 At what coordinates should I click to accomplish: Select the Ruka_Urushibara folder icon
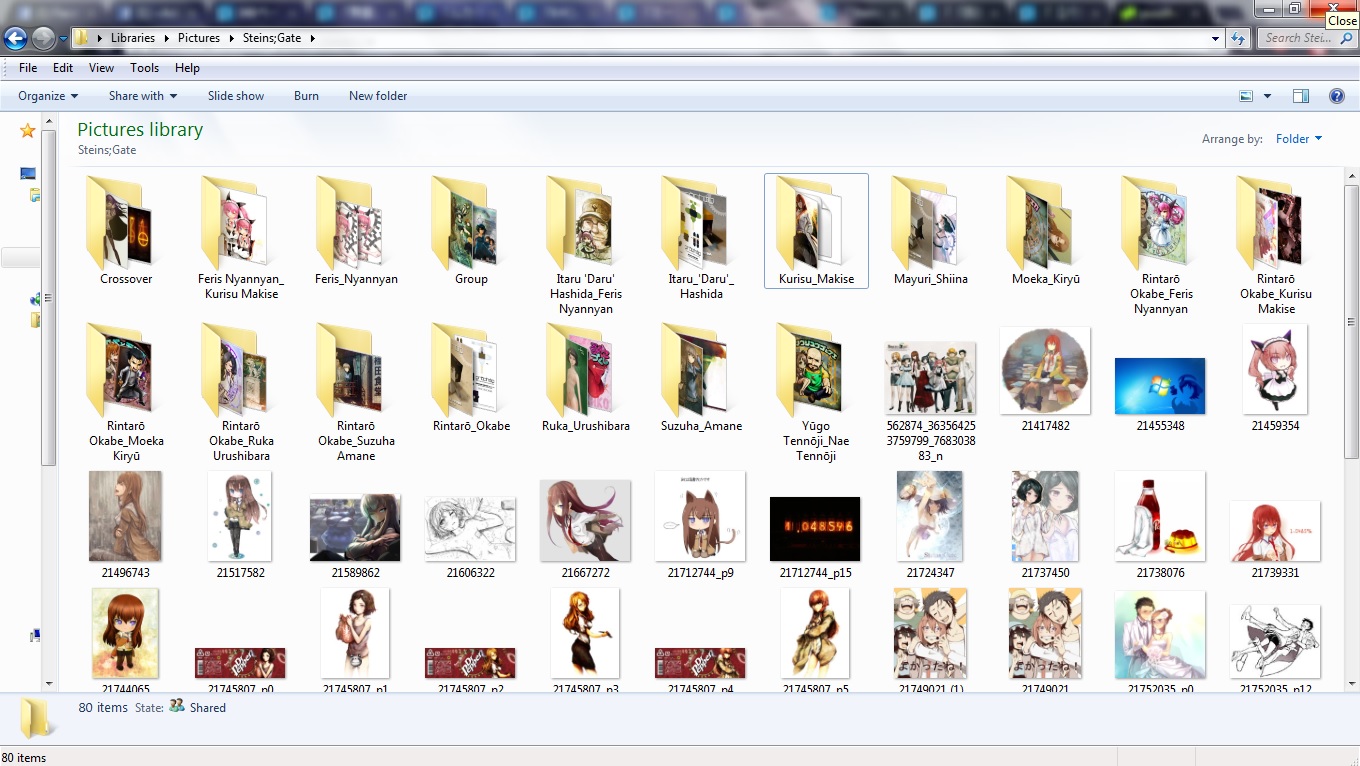pyautogui.click(x=579, y=369)
